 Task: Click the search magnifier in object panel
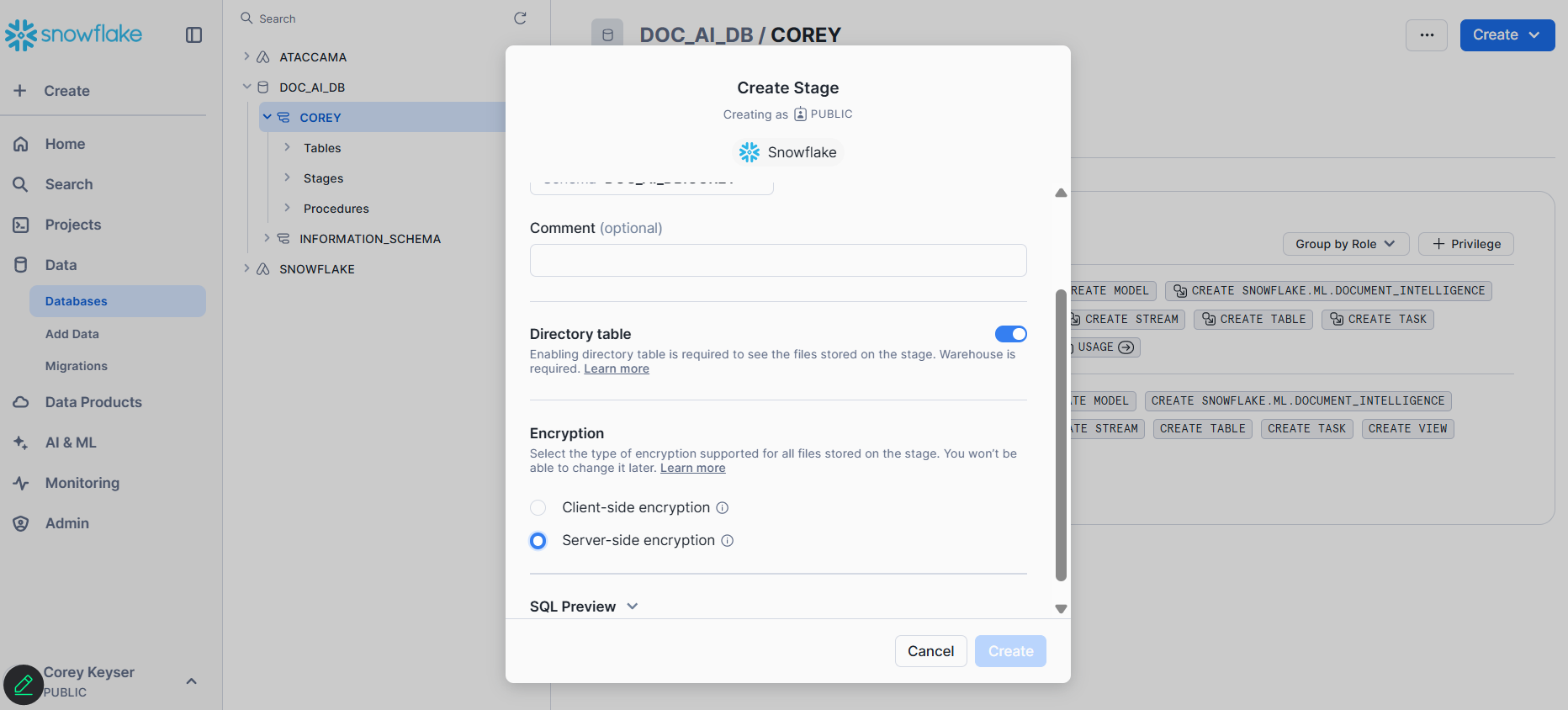pyautogui.click(x=246, y=18)
